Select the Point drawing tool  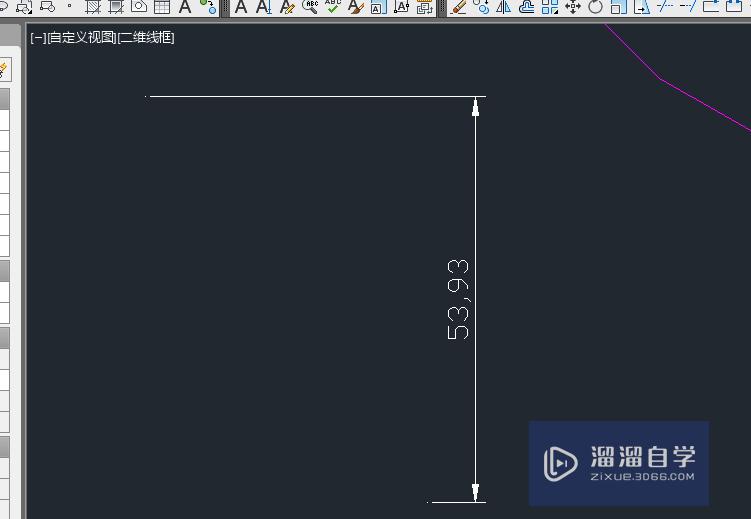69,6
